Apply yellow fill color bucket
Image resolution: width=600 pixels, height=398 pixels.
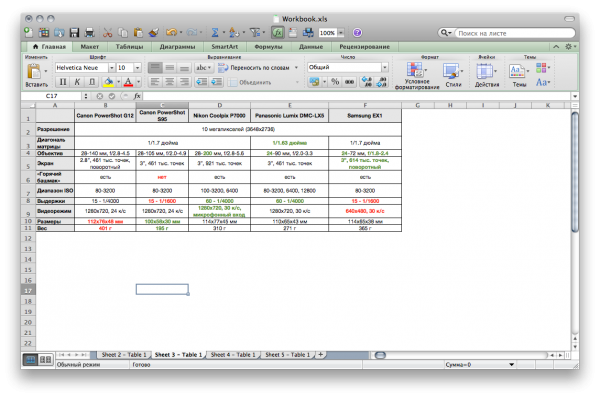[x=109, y=82]
